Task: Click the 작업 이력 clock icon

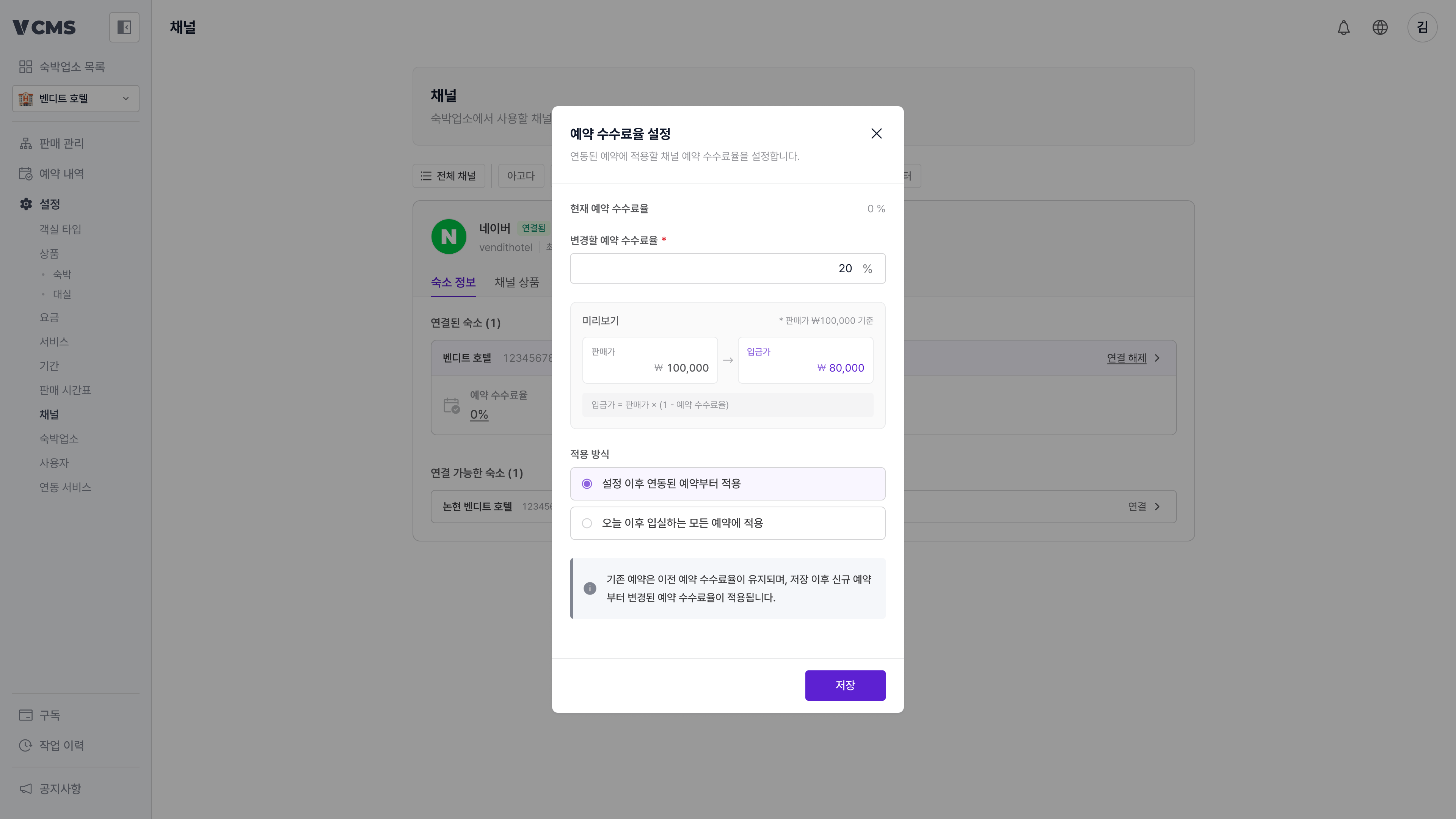Action: pyautogui.click(x=25, y=745)
